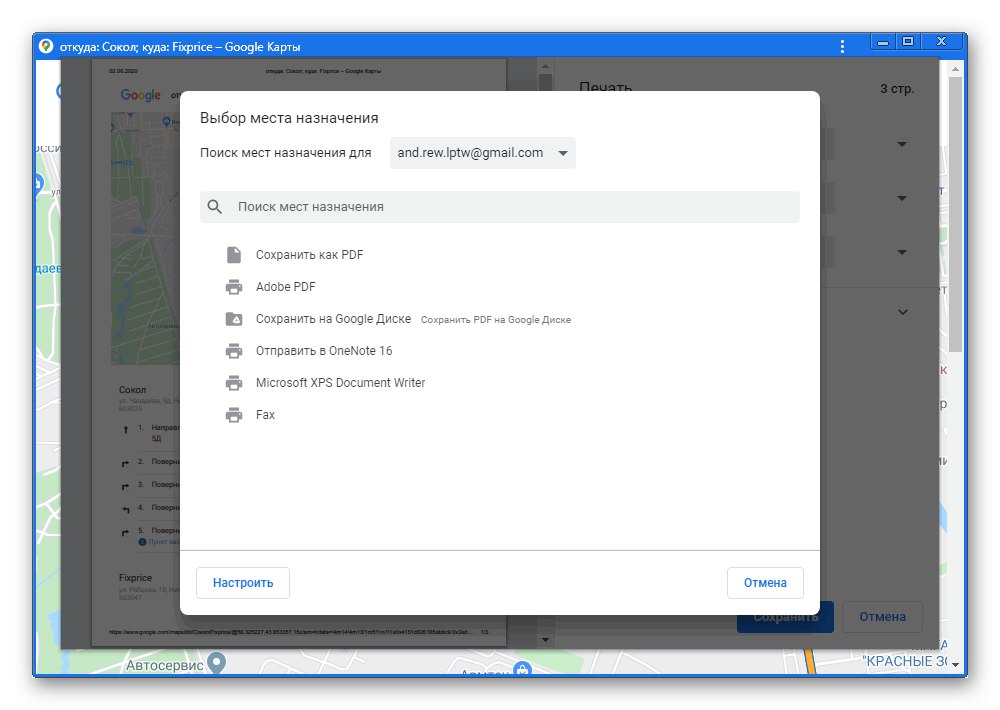
Task: Click the Сохранить PDF на Google Диске hint text
Action: pyautogui.click(x=496, y=320)
